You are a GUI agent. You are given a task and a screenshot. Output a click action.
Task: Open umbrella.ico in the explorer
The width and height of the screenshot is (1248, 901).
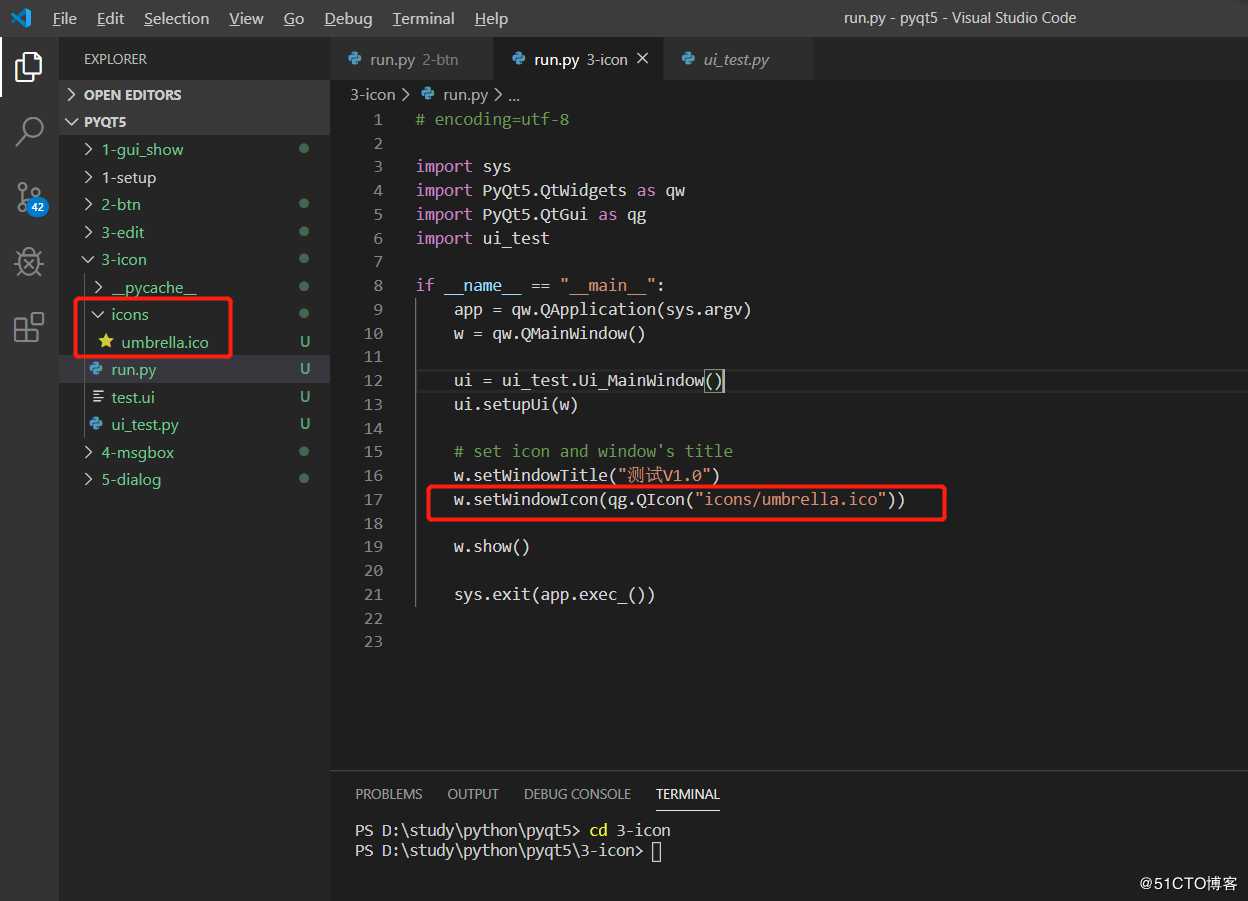tap(194, 342)
